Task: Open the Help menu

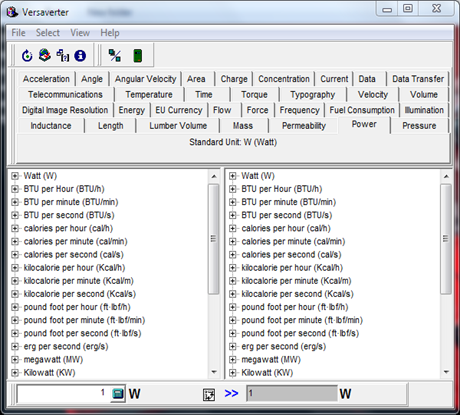Action: [110, 33]
